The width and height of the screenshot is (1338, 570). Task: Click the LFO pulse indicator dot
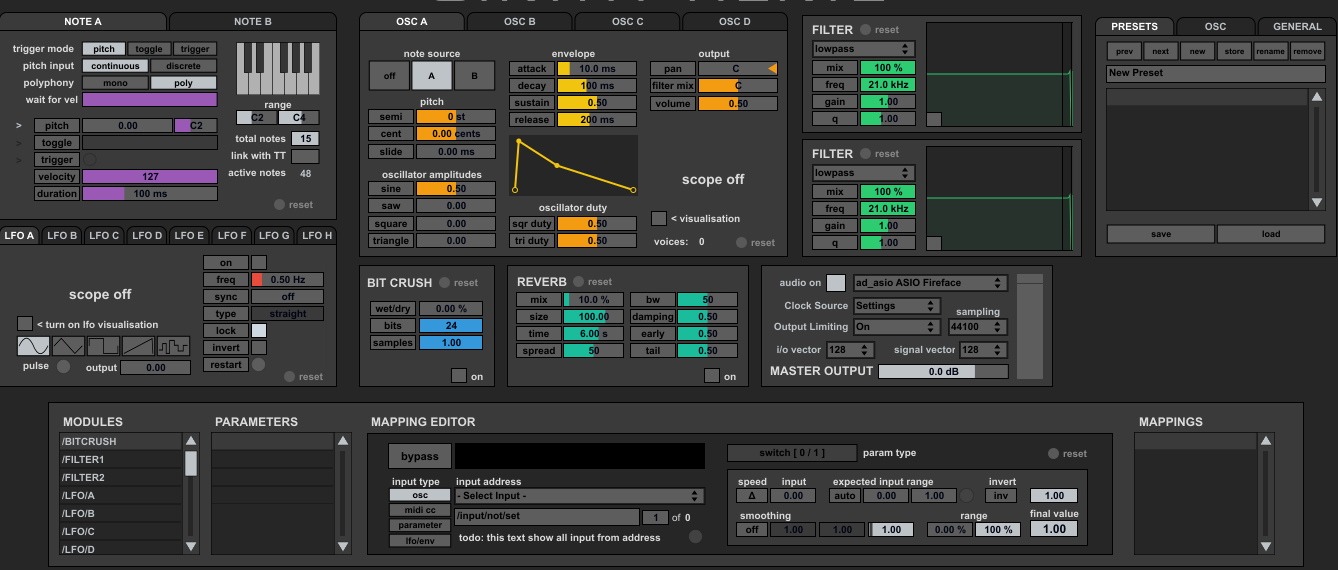click(x=64, y=367)
